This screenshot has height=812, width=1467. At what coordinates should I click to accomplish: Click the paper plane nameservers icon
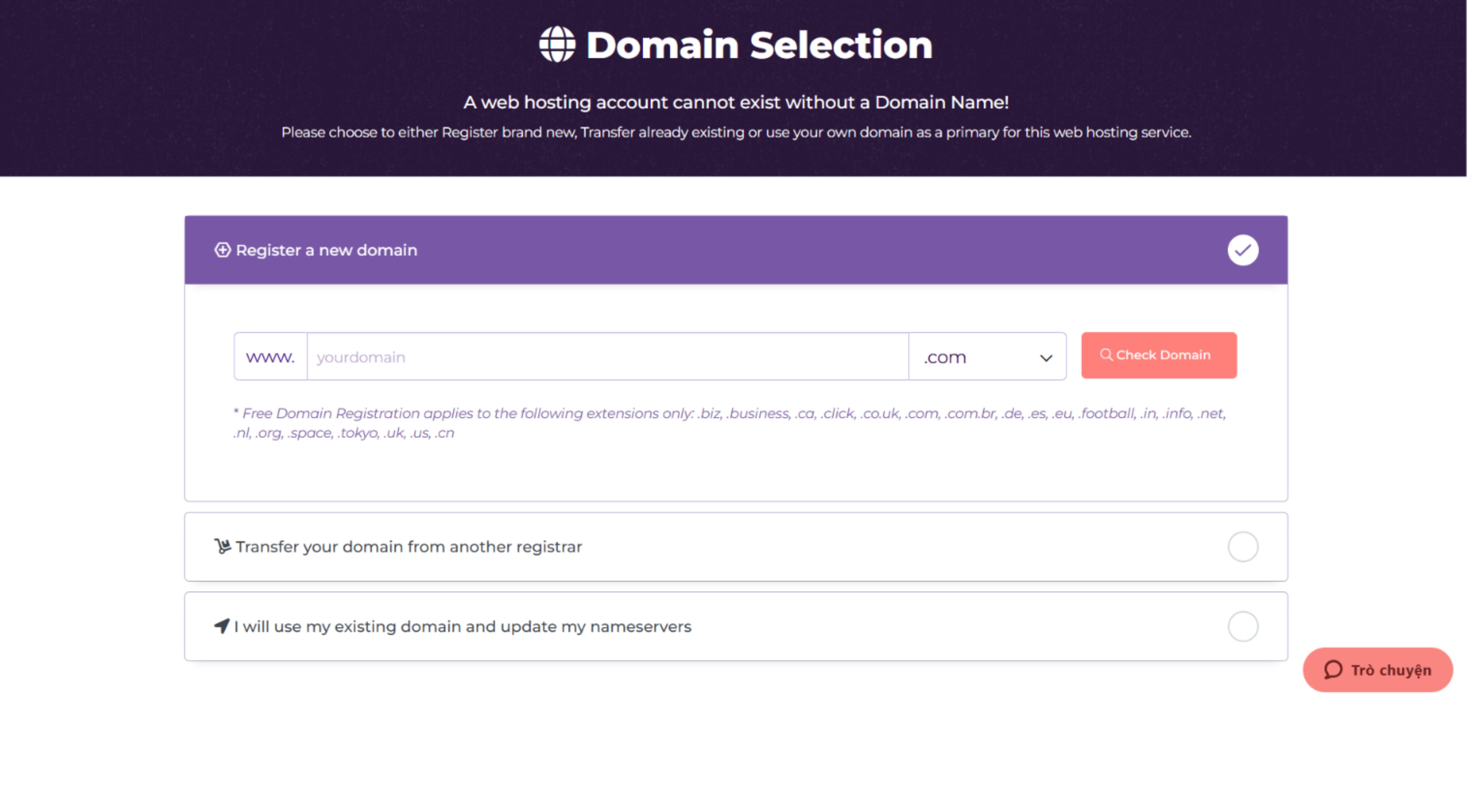pyautogui.click(x=222, y=626)
